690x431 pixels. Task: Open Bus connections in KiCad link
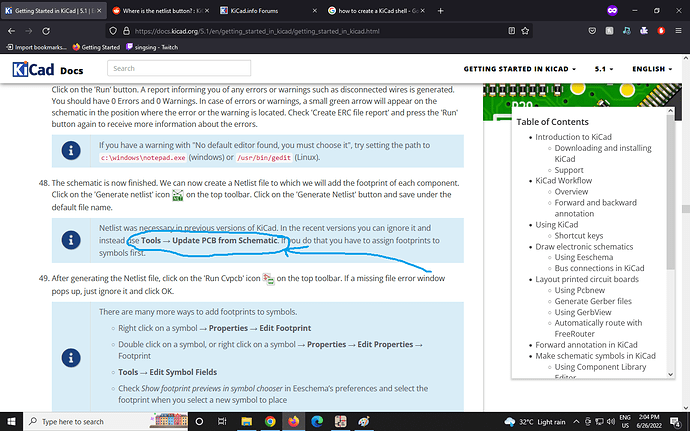pyautogui.click(x=599, y=268)
